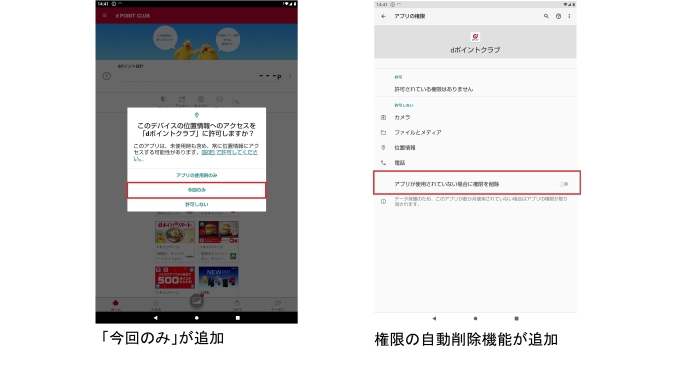The image size is (700, 389).
Task: Tap the dポイントクラブ app icon
Action: point(475,37)
